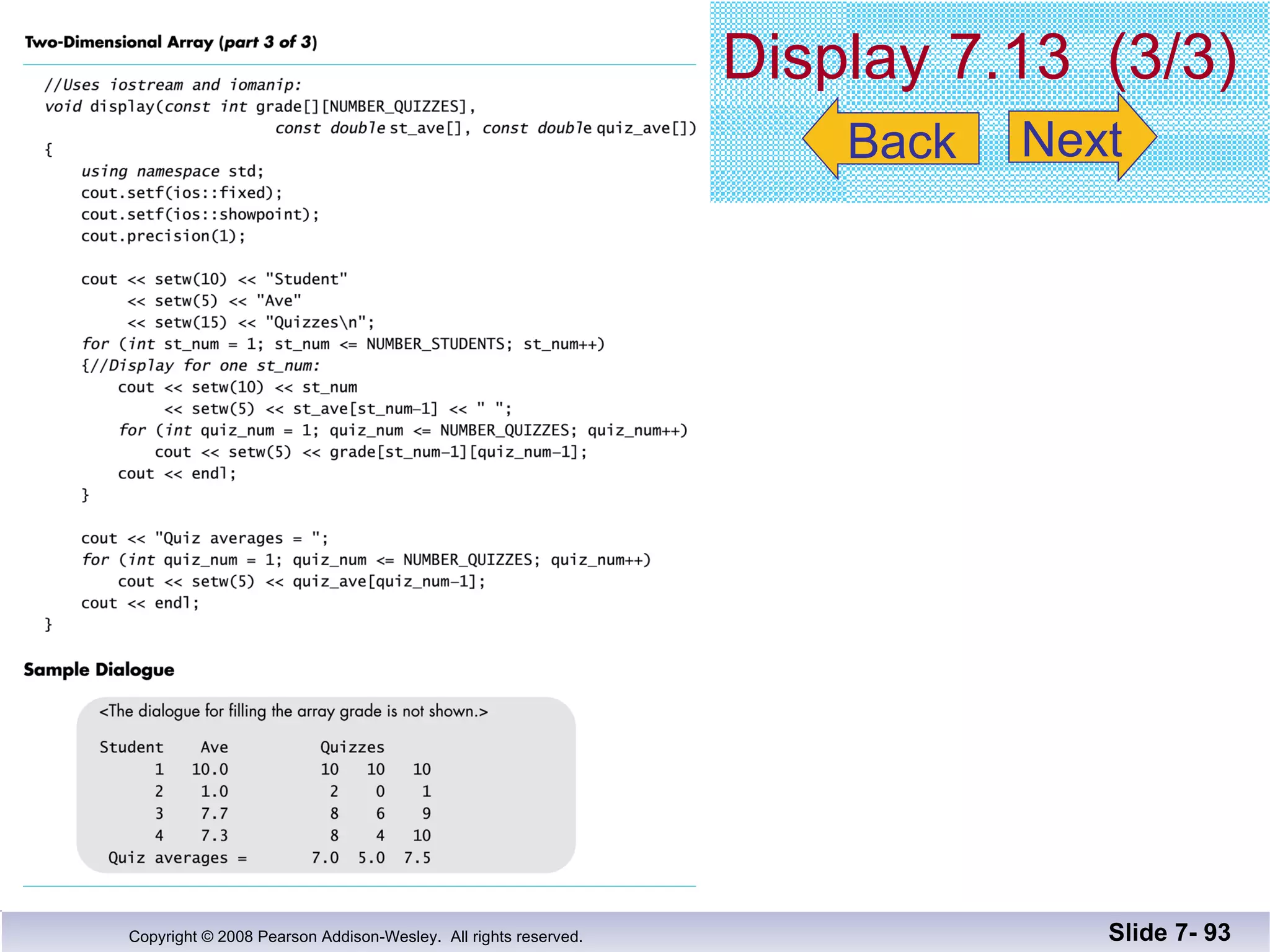Click the 'cout << "Quiz averages = ";' line
This screenshot has height=952, width=1270.
point(205,538)
